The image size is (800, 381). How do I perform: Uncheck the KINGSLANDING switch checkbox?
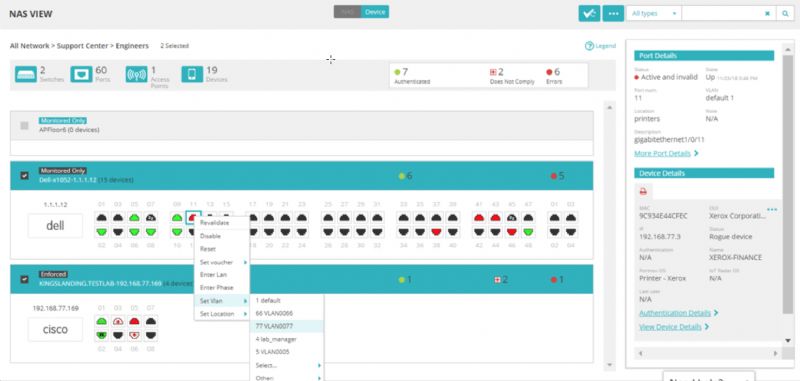click(x=24, y=279)
